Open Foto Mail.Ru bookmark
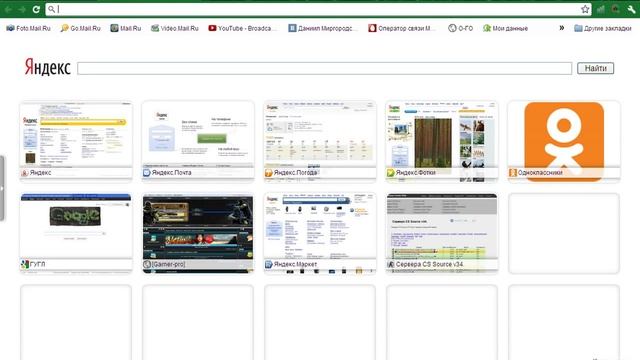Image resolution: width=640 pixels, height=360 pixels. [28, 28]
